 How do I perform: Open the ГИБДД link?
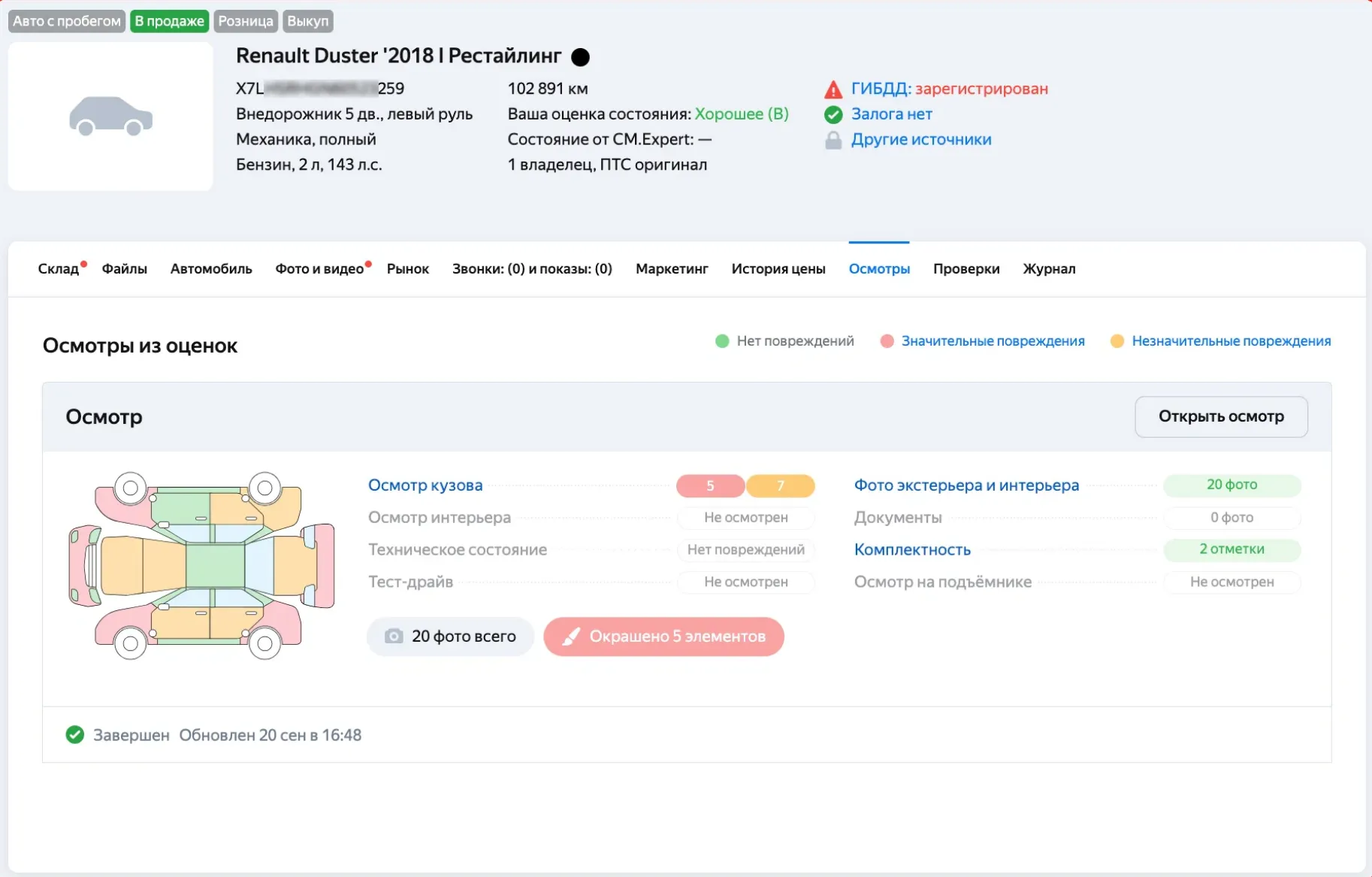881,89
